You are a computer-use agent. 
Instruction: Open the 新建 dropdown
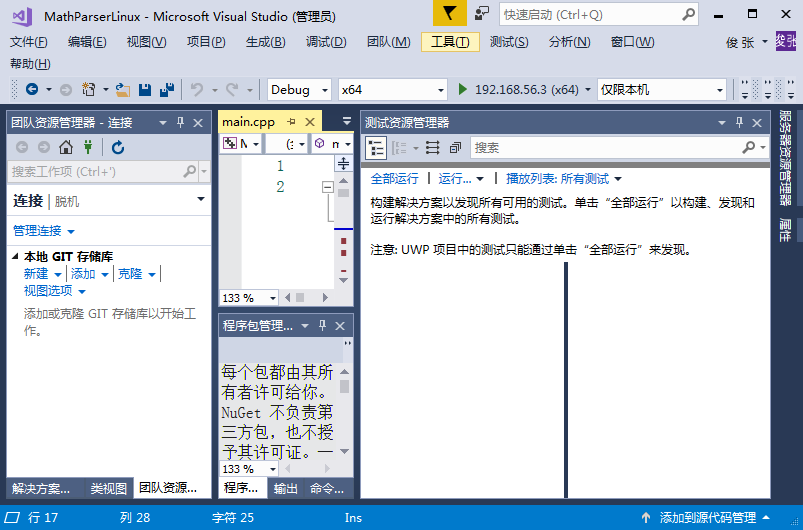coord(43,274)
